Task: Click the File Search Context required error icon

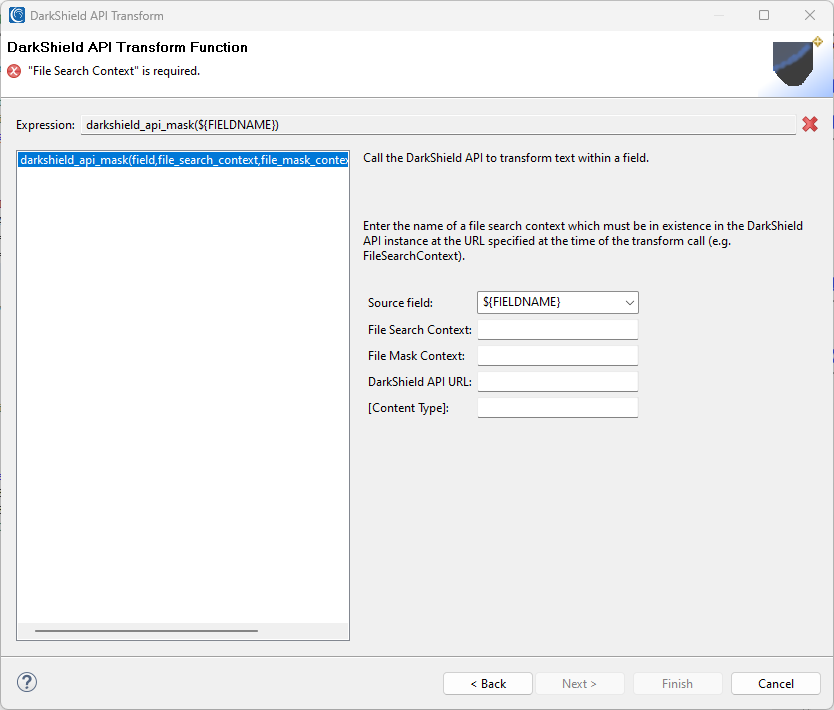Action: [x=14, y=71]
